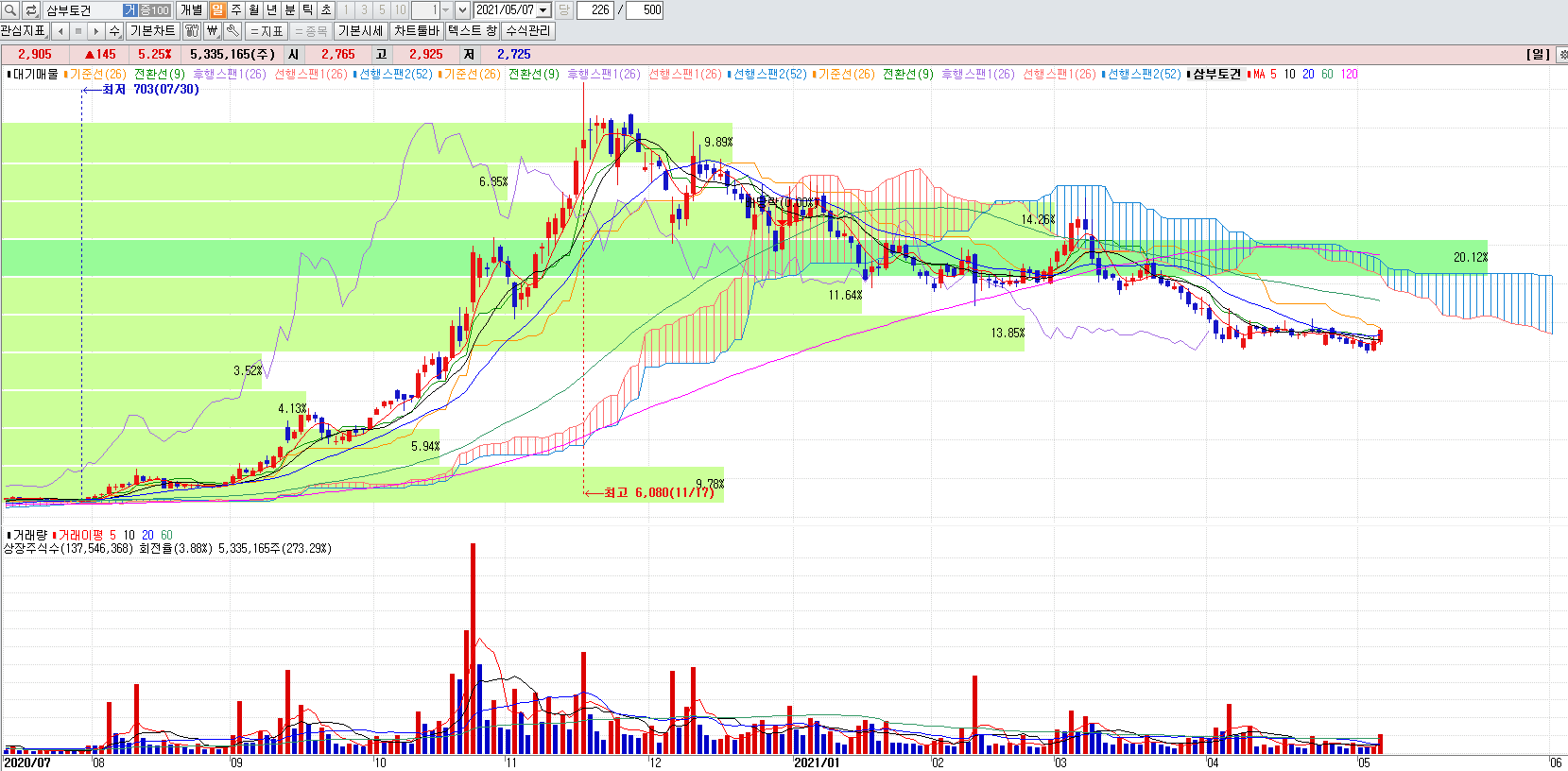1568x771 pixels.
Task: Select interval preset 3
Action: point(364,10)
